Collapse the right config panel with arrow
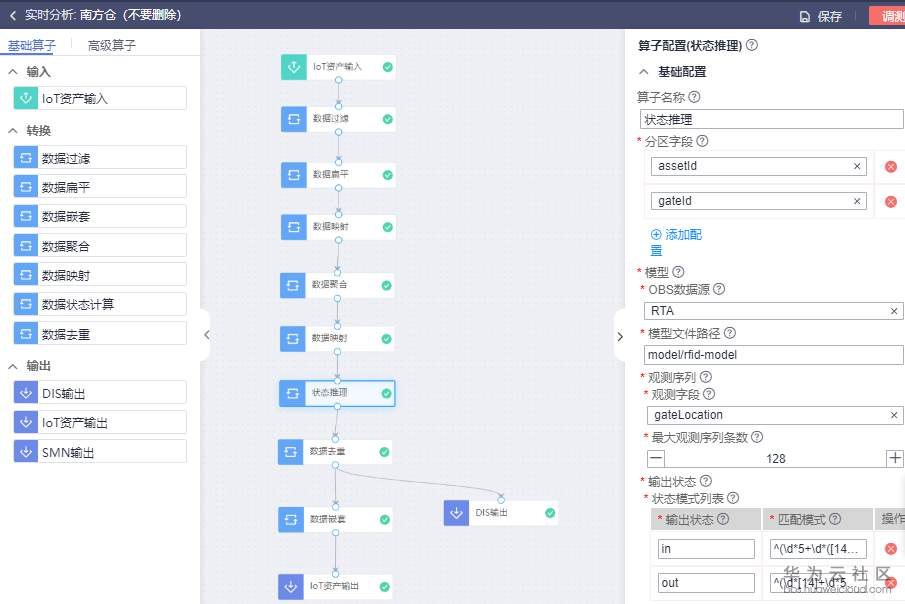This screenshot has width=905, height=604. [x=620, y=336]
